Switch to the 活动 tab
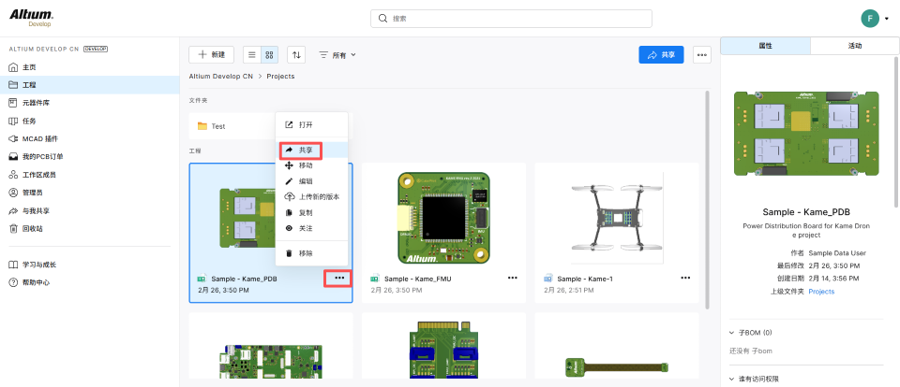 855,46
